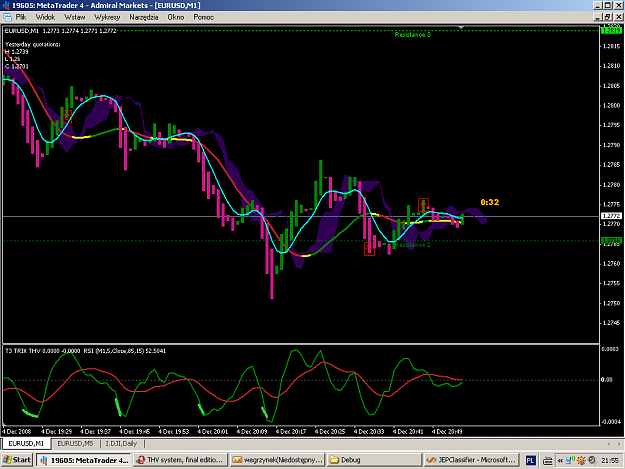Open the Narzędzia menu
The height and width of the screenshot is (469, 625).
coord(143,17)
